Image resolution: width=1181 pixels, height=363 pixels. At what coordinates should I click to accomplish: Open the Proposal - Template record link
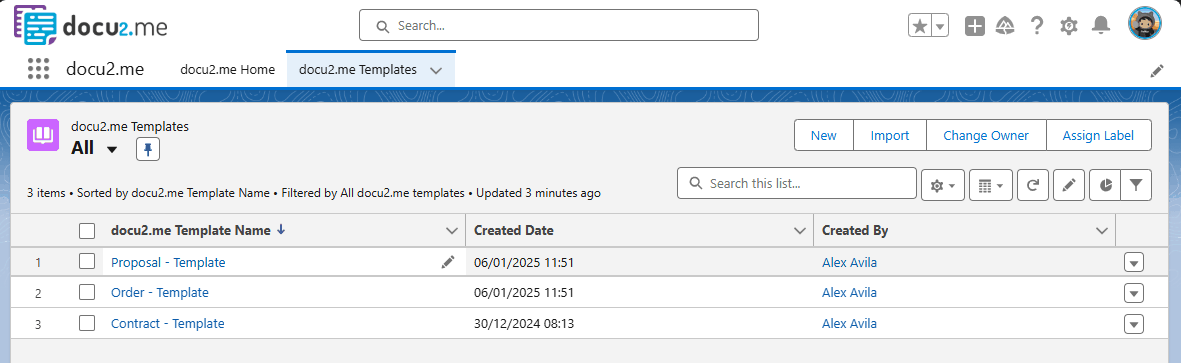168,262
